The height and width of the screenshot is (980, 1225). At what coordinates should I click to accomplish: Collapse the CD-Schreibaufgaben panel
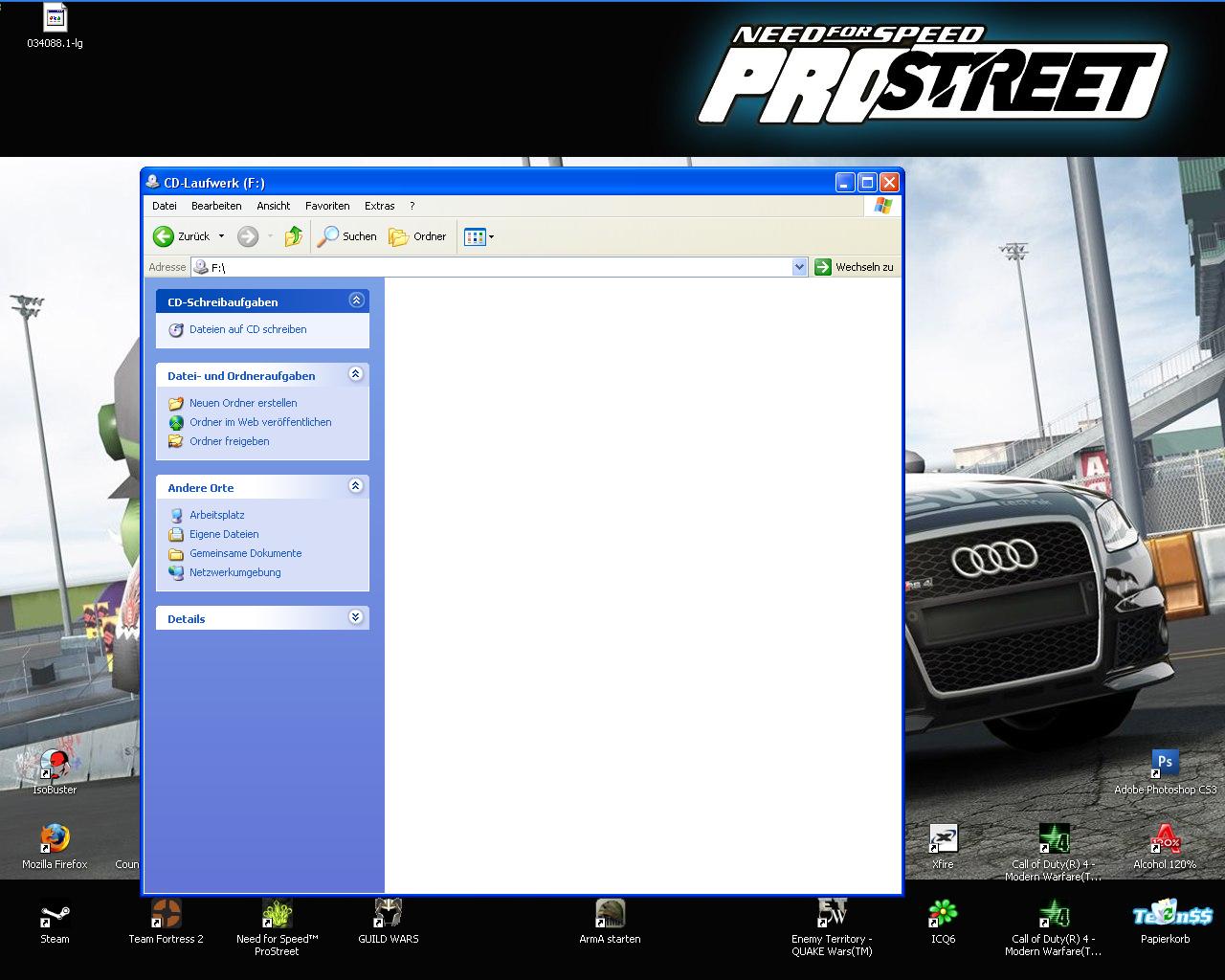pyautogui.click(x=356, y=301)
